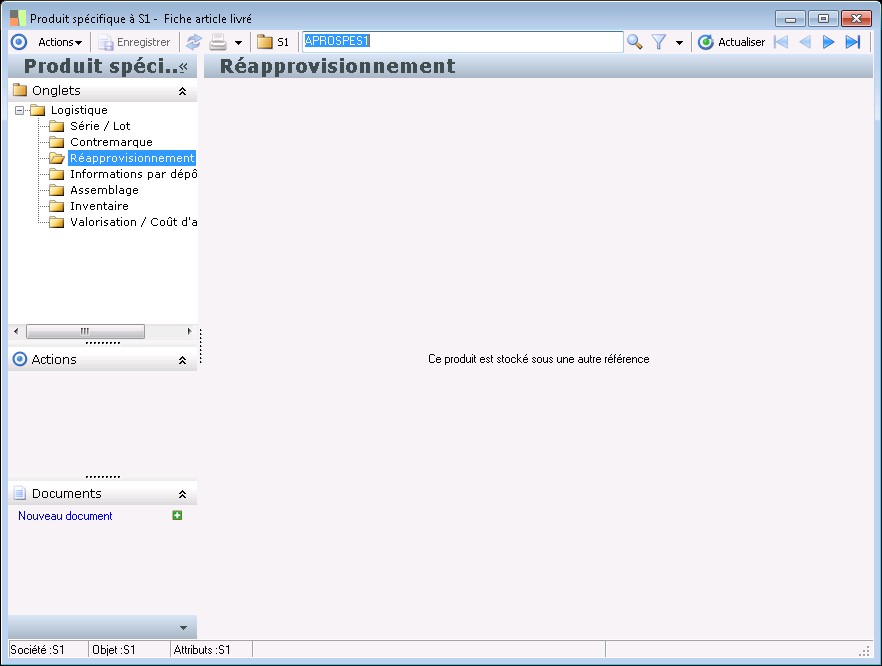Select the Réapprovisionnement tree item
This screenshot has width=882, height=666.
click(x=132, y=158)
